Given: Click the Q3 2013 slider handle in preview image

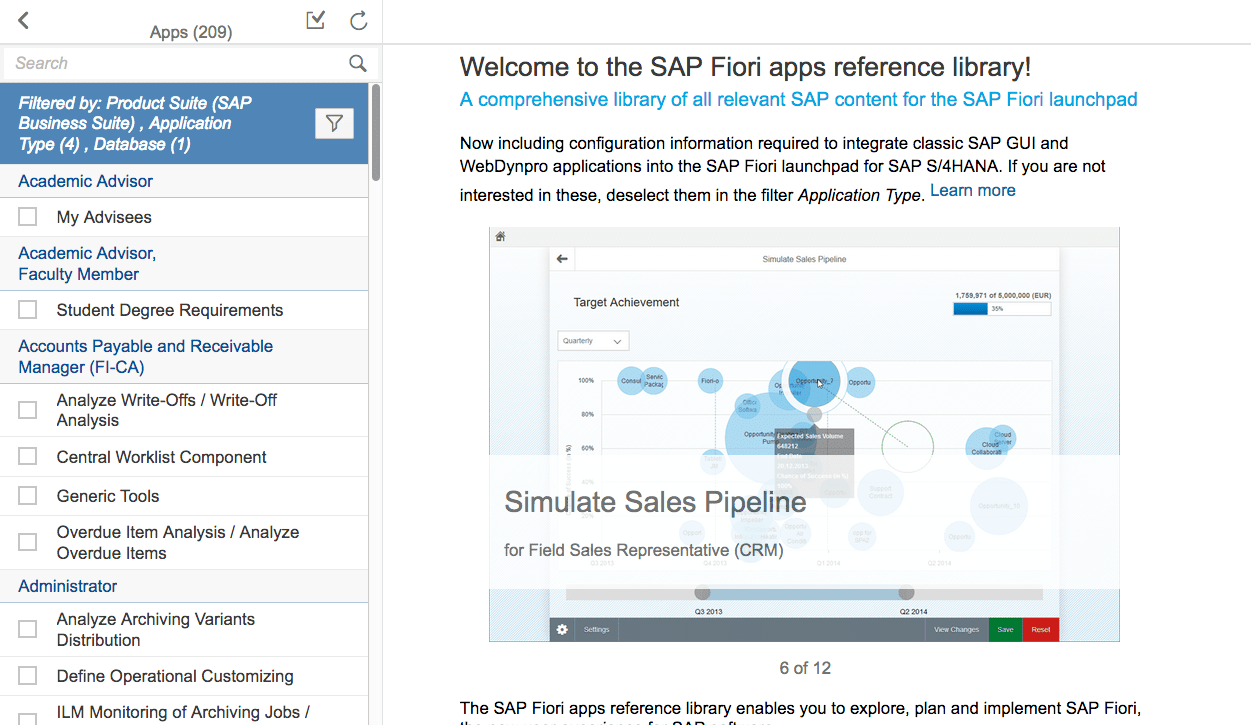Looking at the screenshot, I should [x=703, y=593].
